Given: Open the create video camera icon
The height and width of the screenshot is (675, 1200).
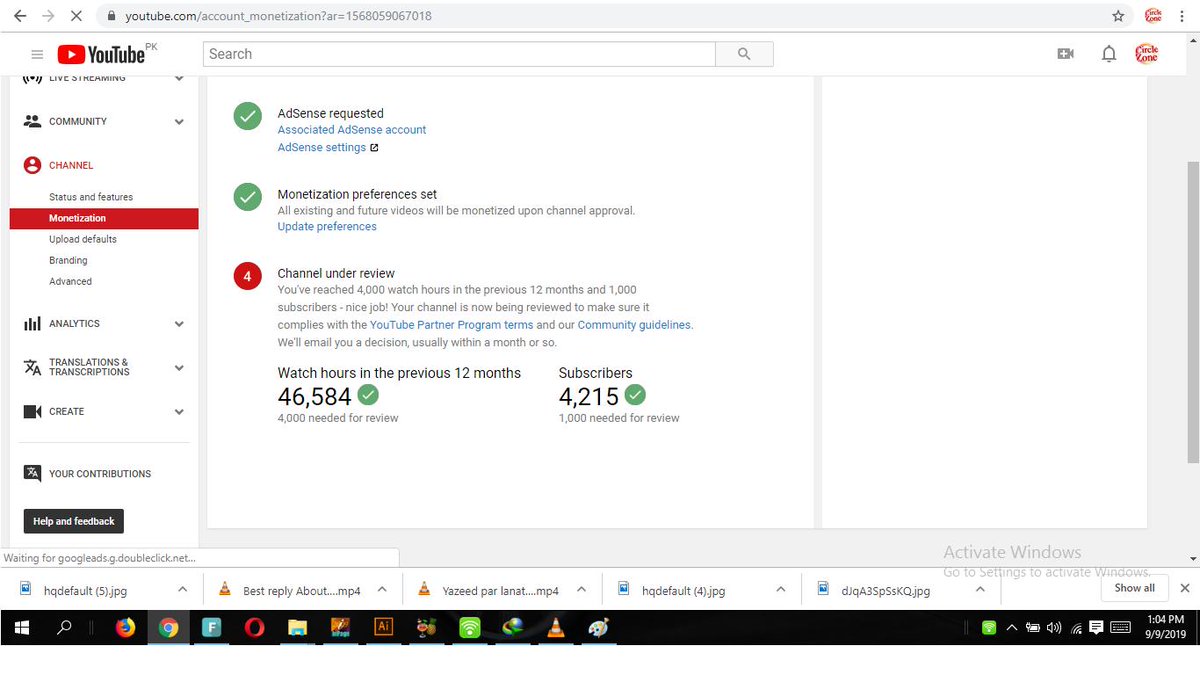Looking at the screenshot, I should [1065, 54].
